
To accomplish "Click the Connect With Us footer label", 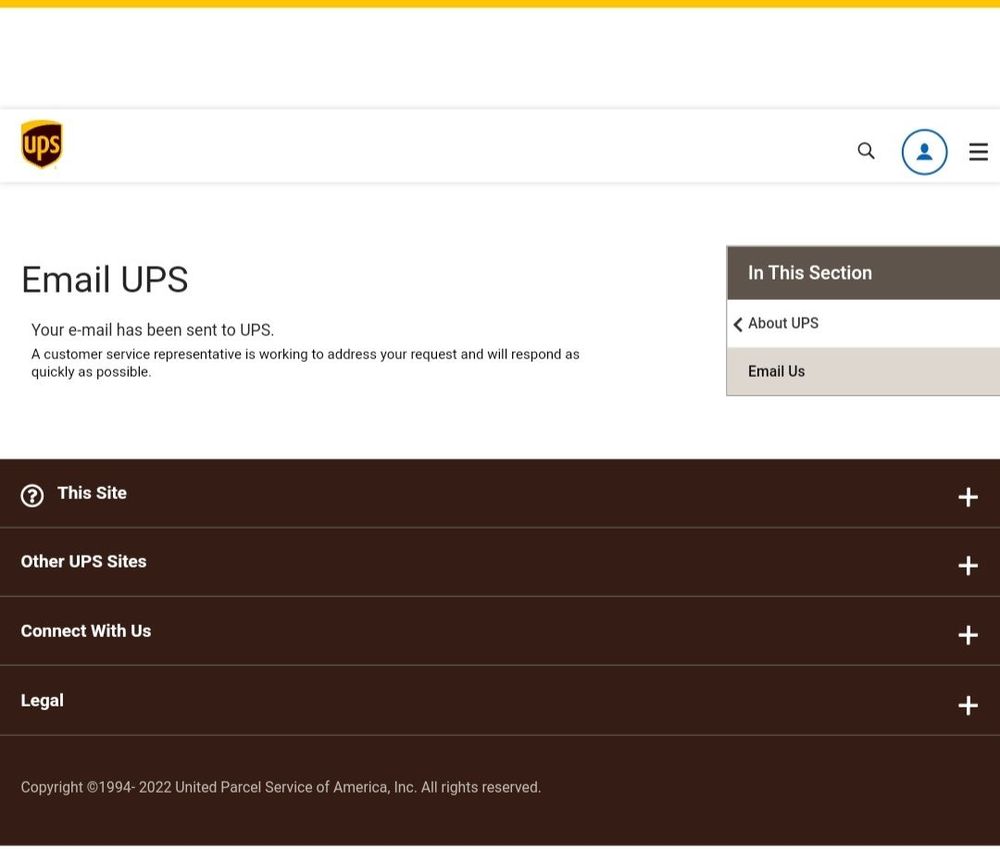I will pos(86,631).
